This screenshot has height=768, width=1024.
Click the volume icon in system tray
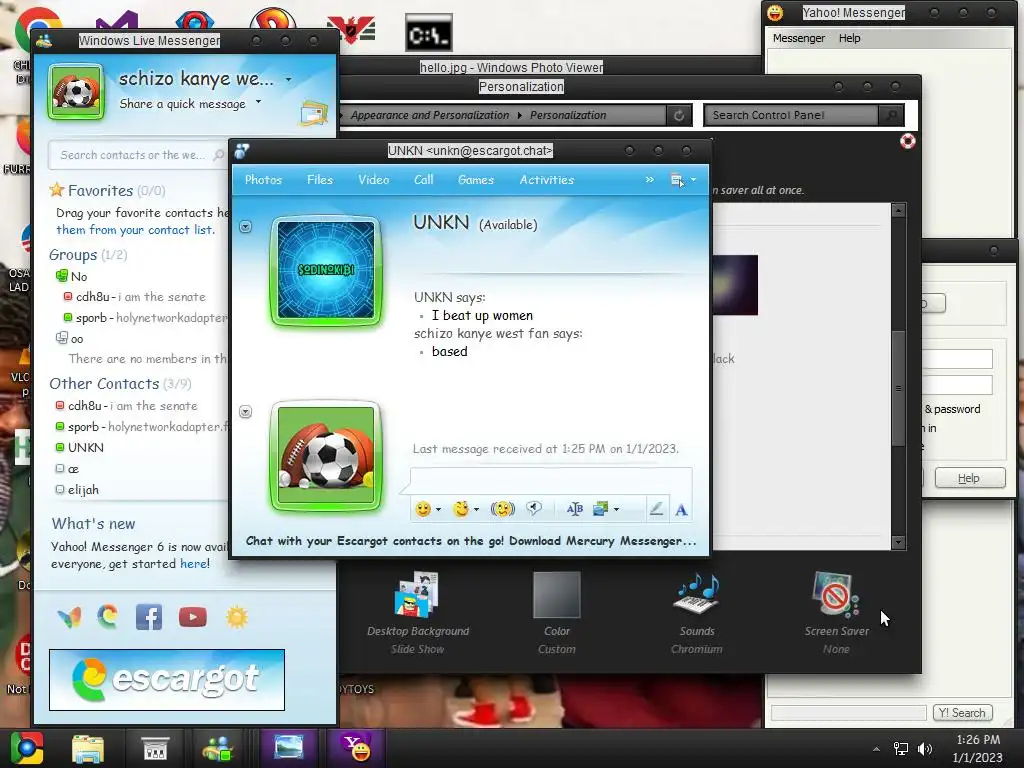925,748
